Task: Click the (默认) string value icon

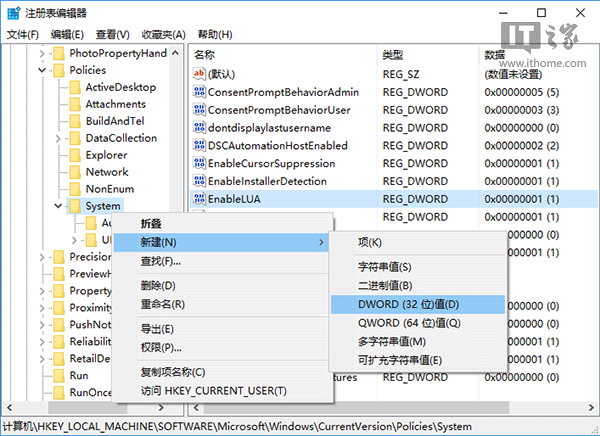Action: (x=198, y=73)
